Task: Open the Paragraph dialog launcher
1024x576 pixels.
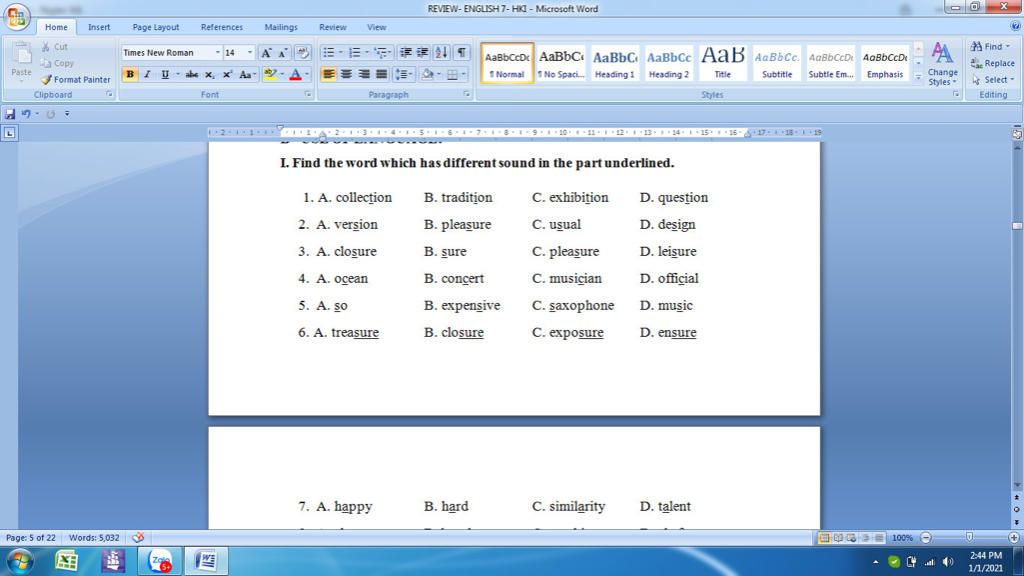Action: tap(467, 95)
